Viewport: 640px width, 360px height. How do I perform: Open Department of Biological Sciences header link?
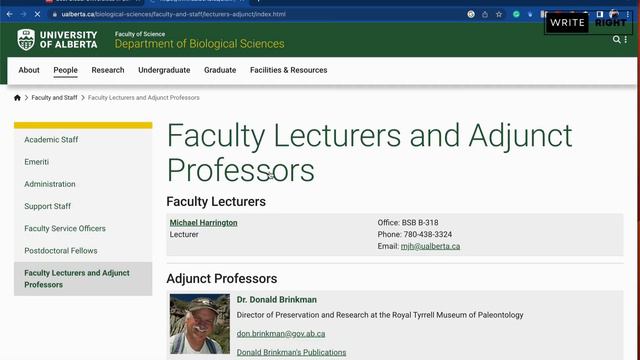coord(199,44)
